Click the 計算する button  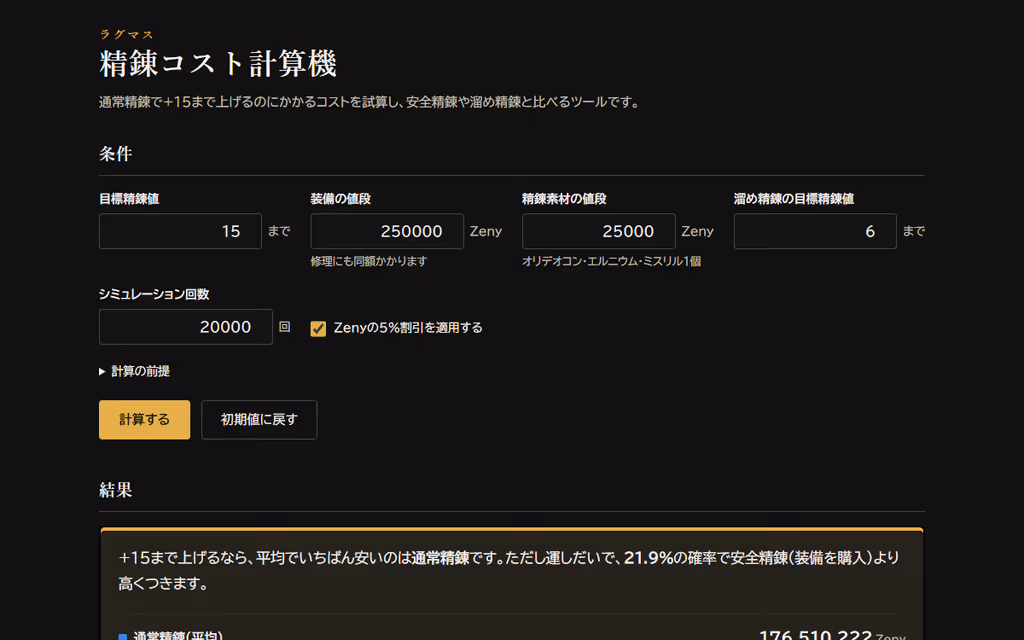click(x=144, y=420)
